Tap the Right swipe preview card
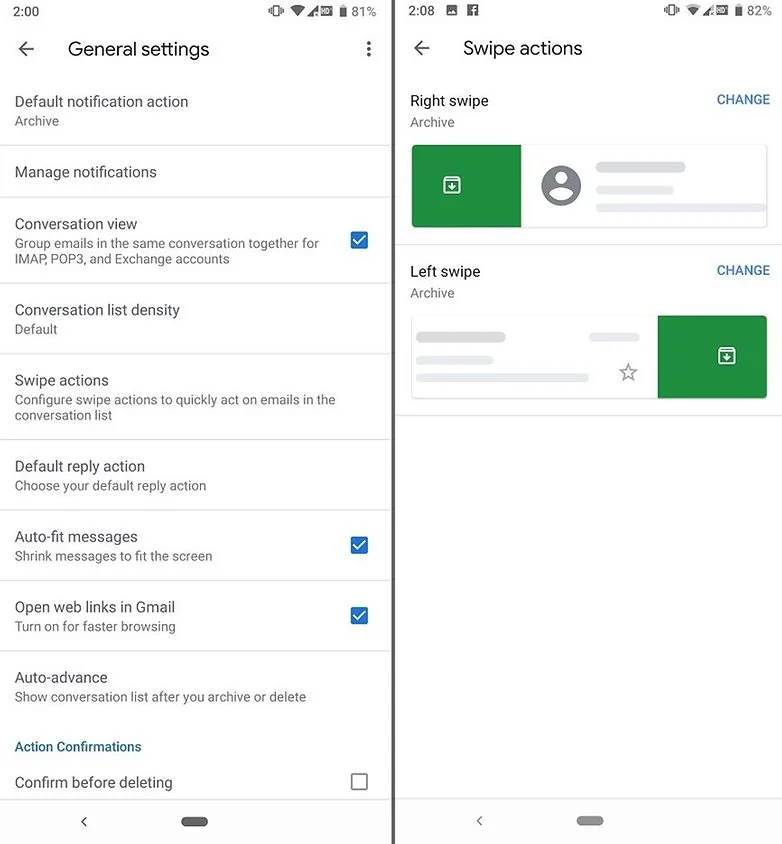This screenshot has height=844, width=782. [589, 186]
